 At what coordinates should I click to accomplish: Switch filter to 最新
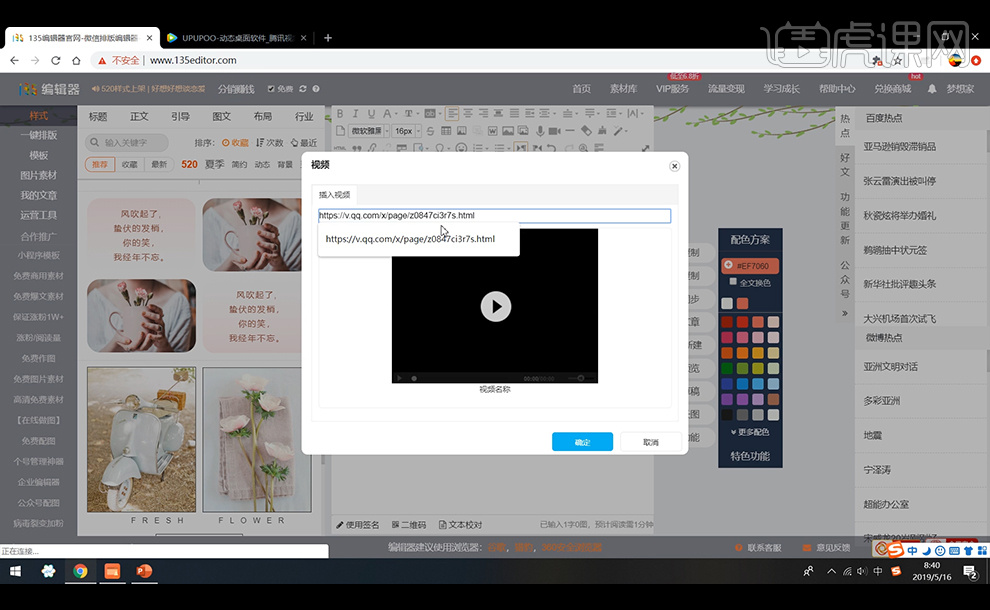(x=159, y=164)
